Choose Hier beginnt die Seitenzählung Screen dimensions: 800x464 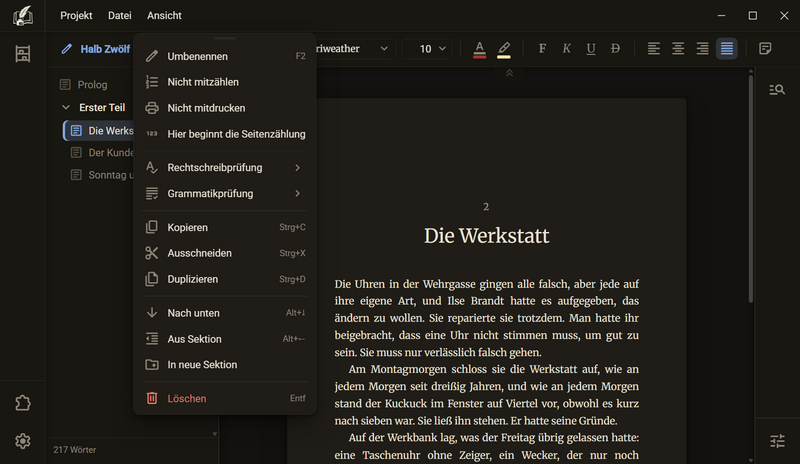coord(225,134)
